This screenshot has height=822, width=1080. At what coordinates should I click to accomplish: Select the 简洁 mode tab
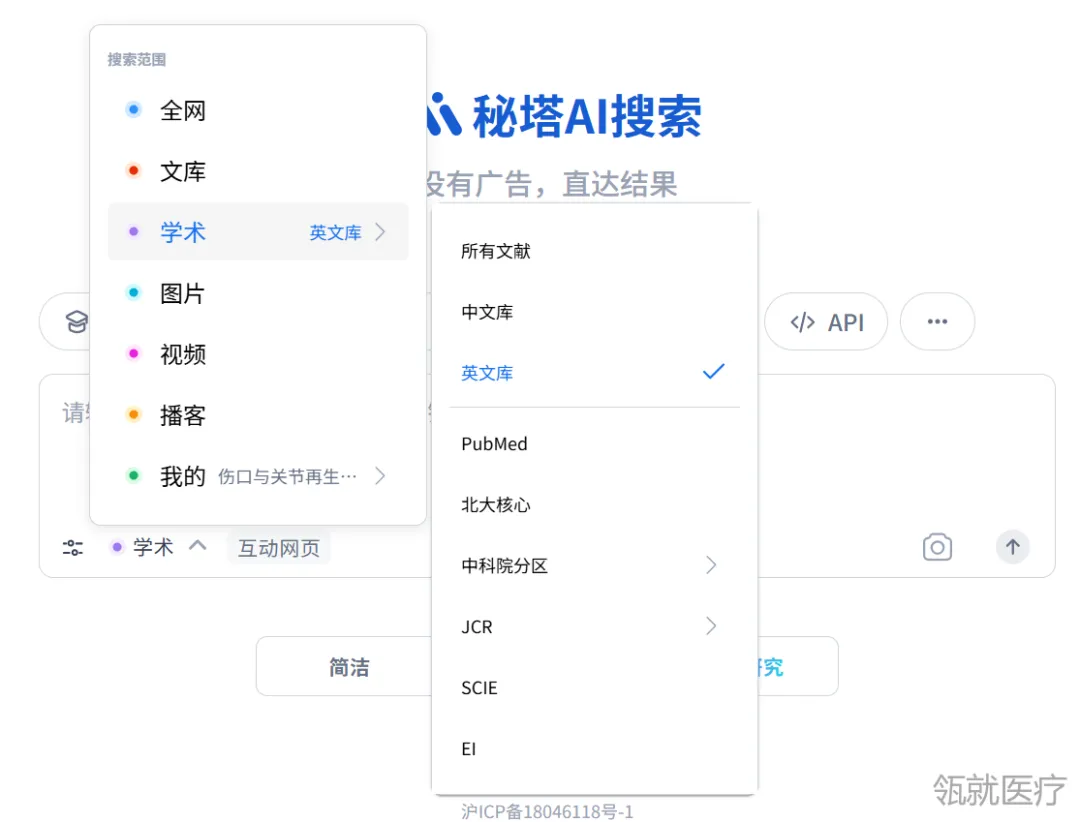349,667
